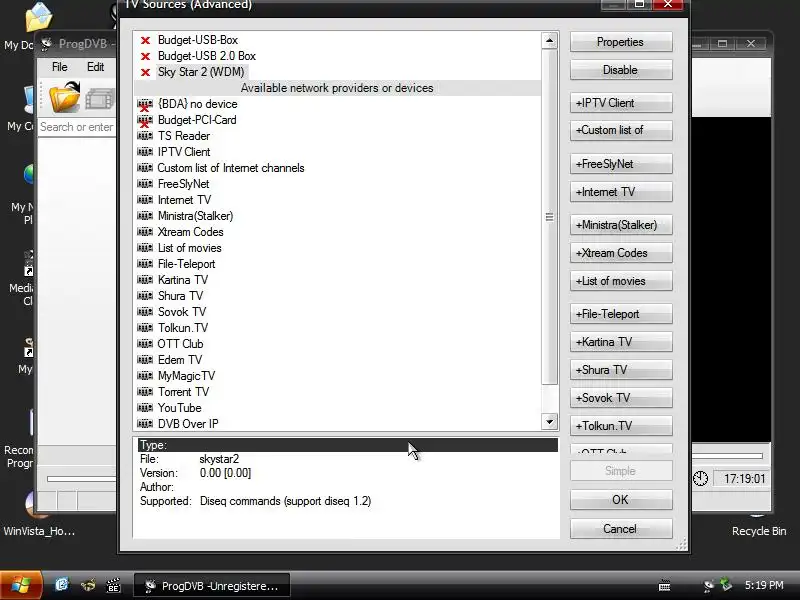This screenshot has height=600, width=800.
Task: Click the +Ministra(Stalker) button
Action: point(620,225)
